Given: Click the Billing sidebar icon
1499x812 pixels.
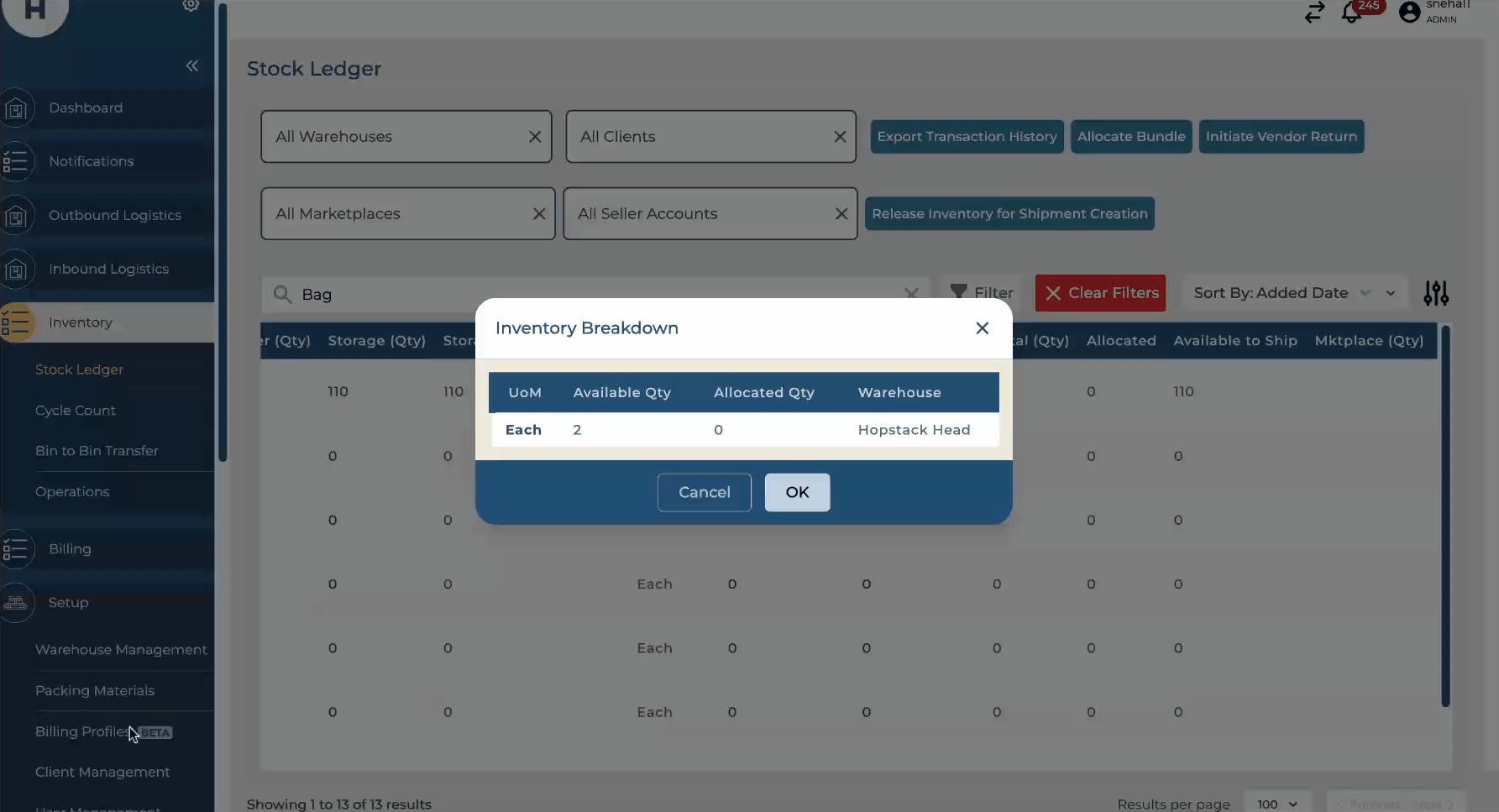Looking at the screenshot, I should [17, 549].
